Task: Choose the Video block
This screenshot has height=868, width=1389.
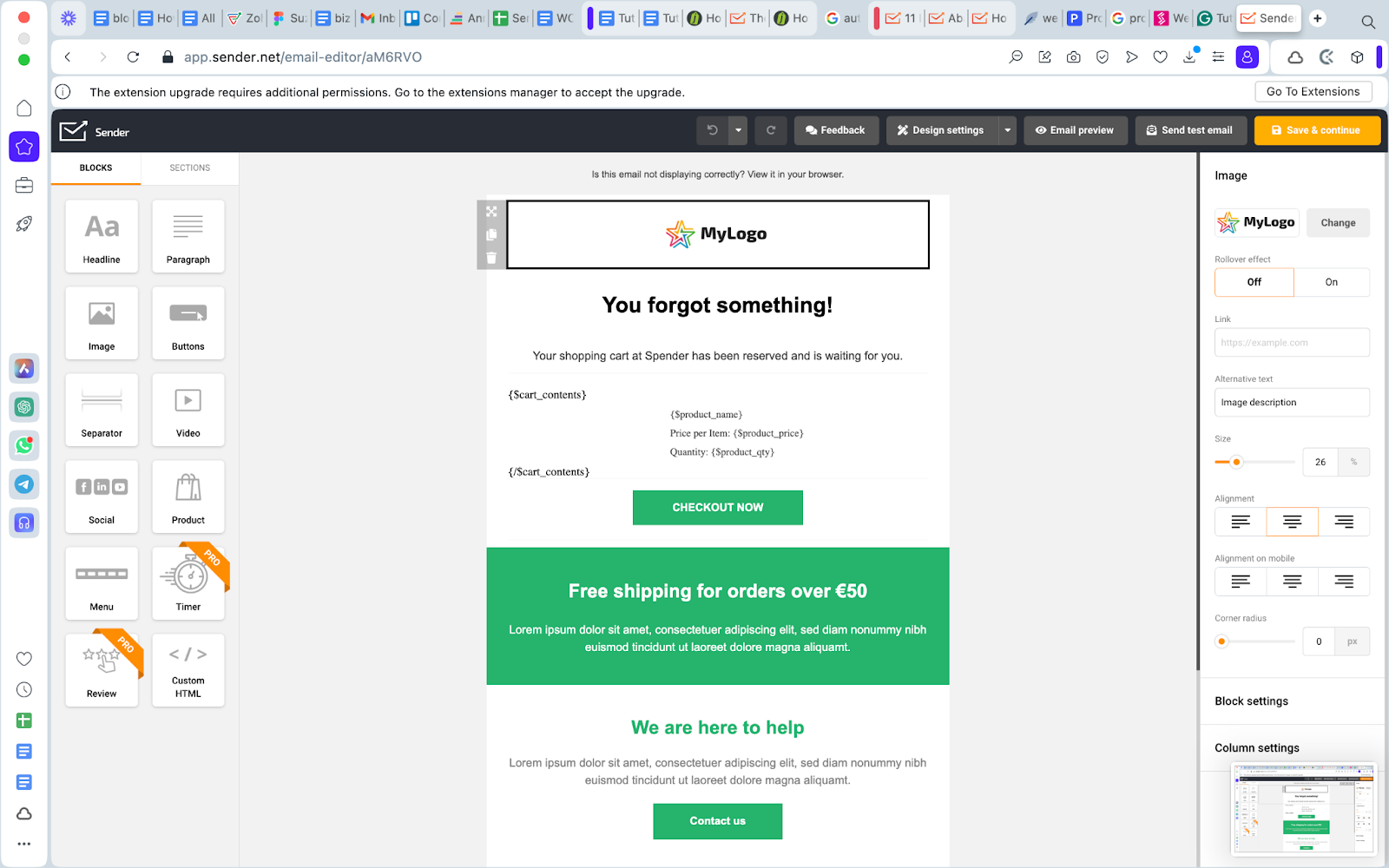Action: [x=188, y=410]
